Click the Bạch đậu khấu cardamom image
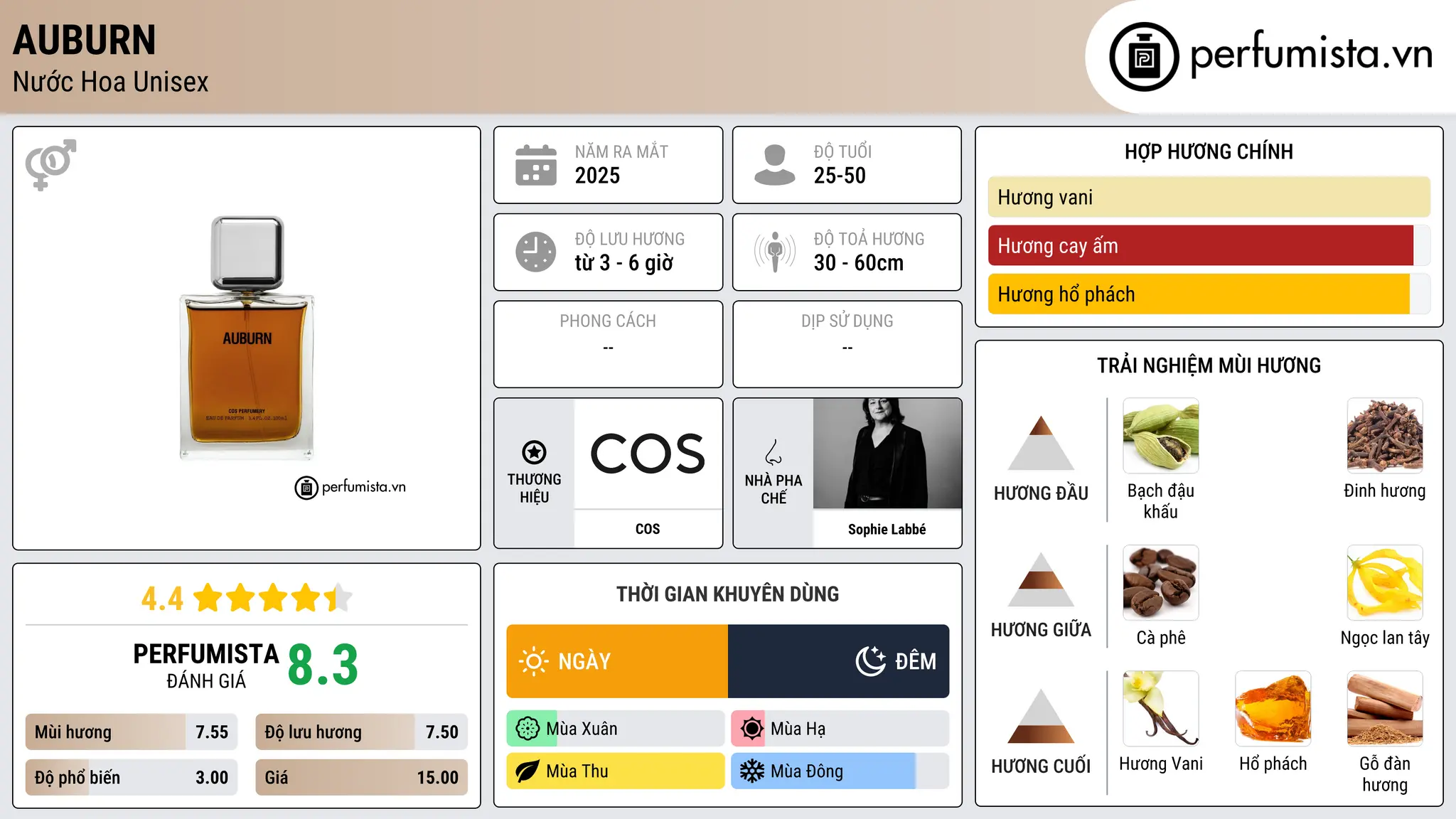Screen dimensions: 1456x819 [1161, 436]
